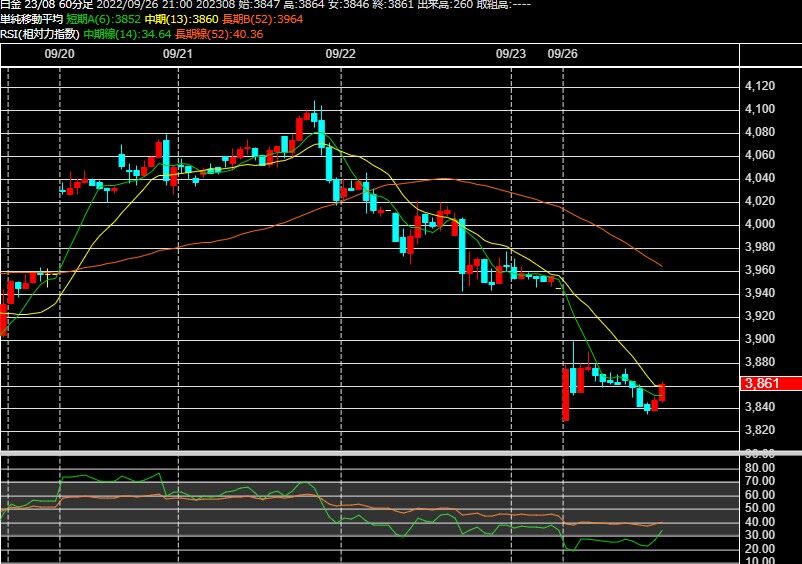The width and height of the screenshot is (802, 564).
Task: Click the 09/20 date label
Action: (59, 54)
